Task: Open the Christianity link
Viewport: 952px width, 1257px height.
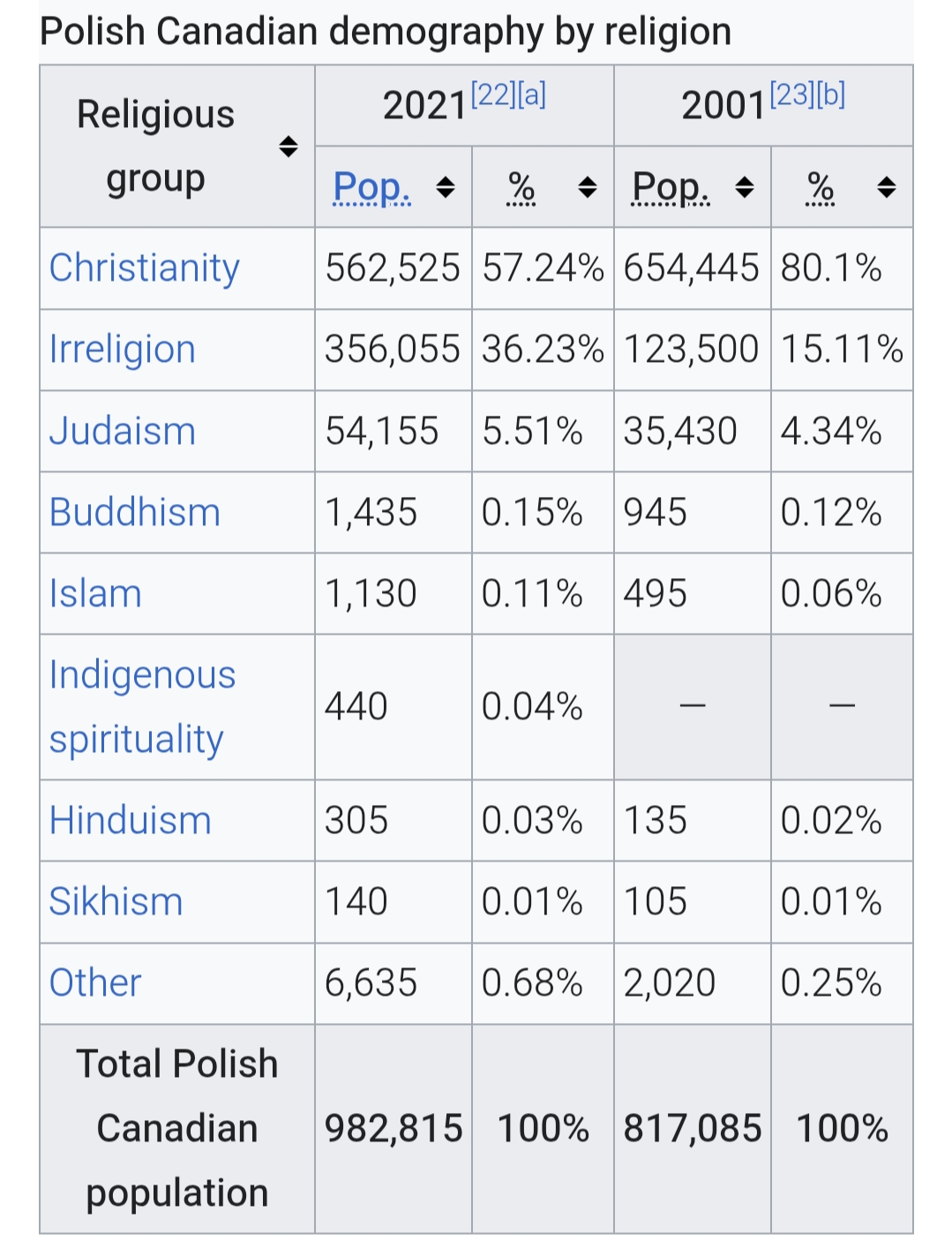Action: tap(144, 267)
